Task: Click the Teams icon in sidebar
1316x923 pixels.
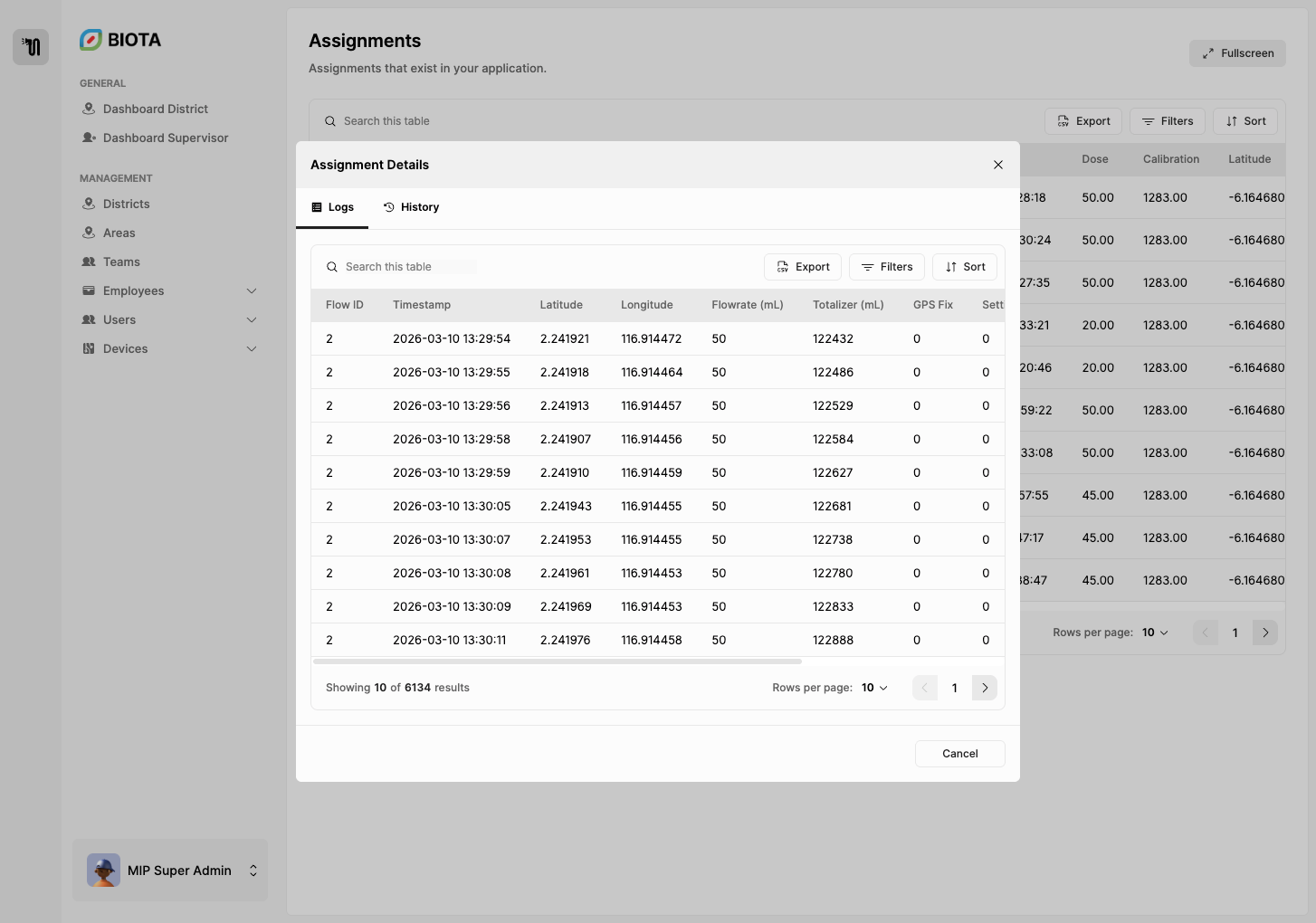Action: pos(89,262)
